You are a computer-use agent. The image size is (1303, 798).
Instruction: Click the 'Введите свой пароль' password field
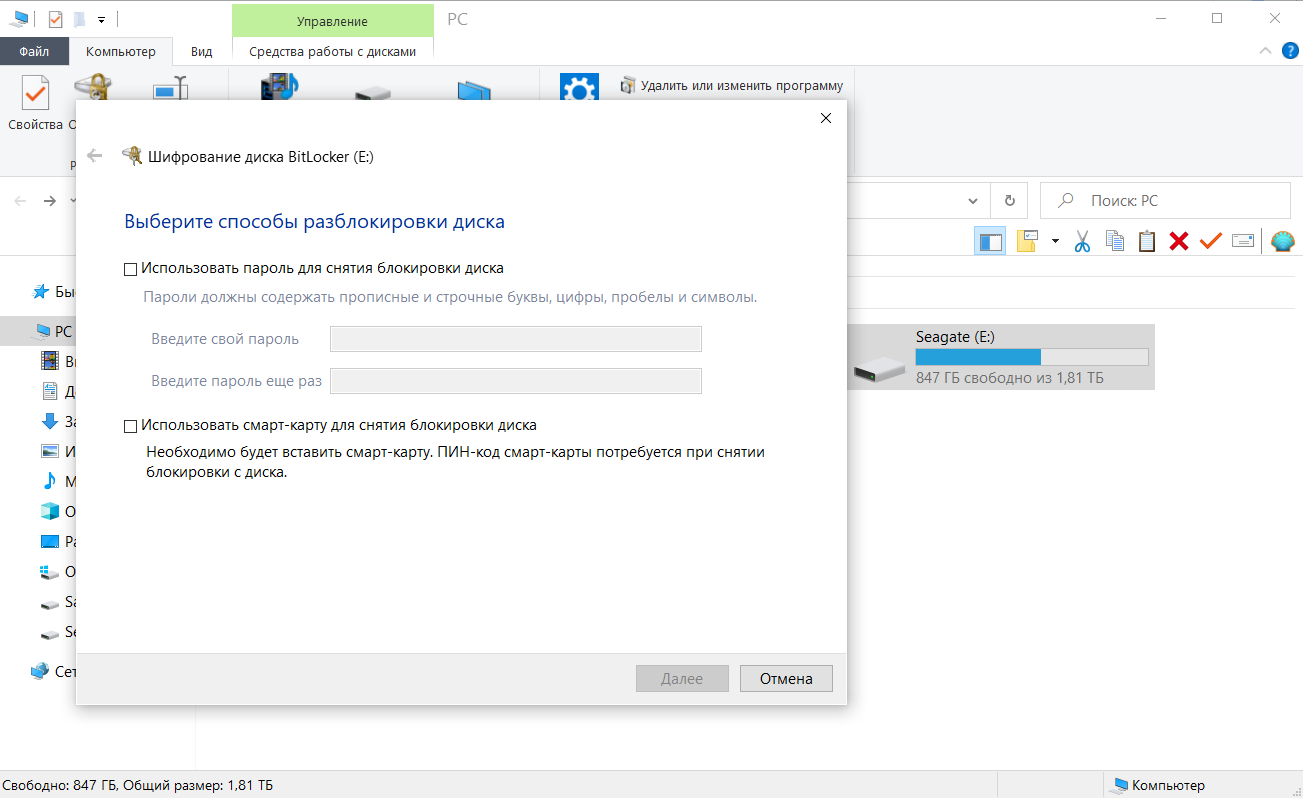[x=516, y=339]
